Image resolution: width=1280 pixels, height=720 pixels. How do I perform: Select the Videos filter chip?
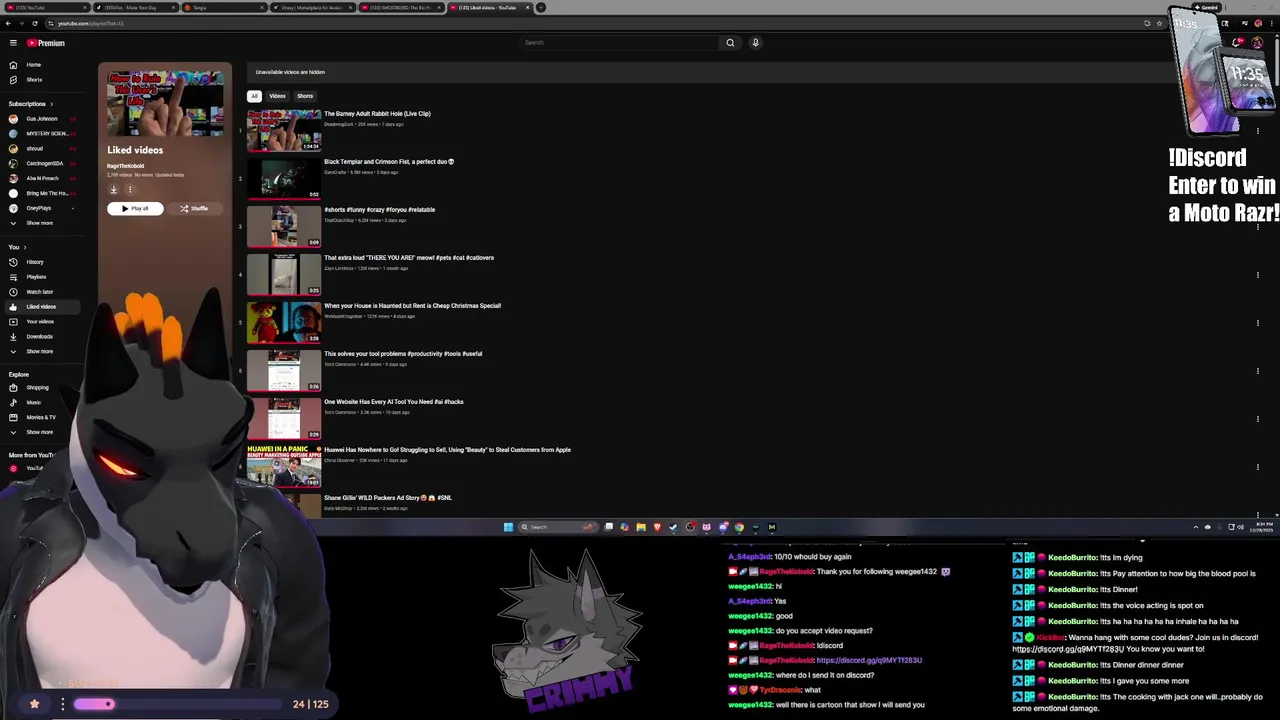(x=277, y=96)
